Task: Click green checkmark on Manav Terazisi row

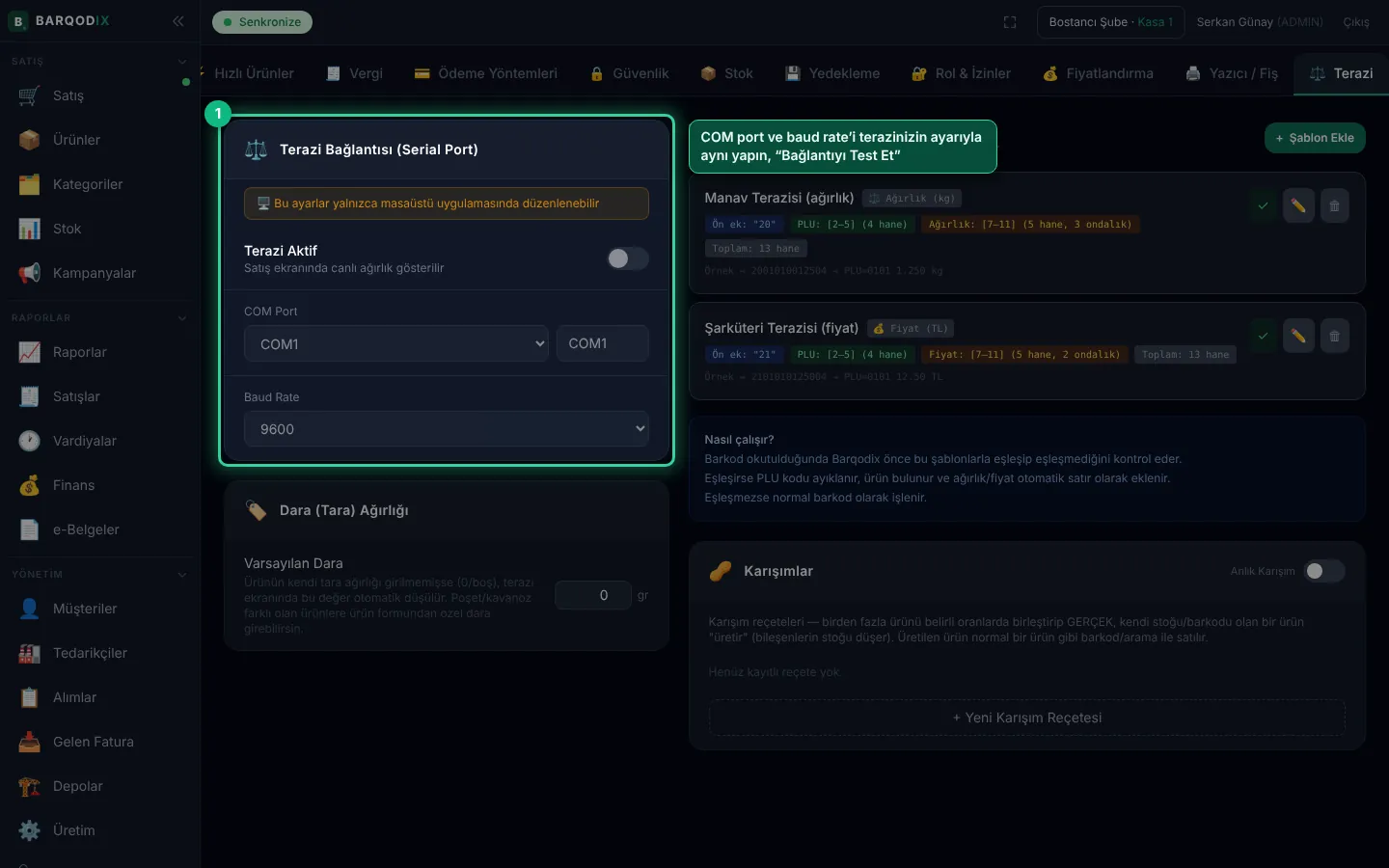Action: (x=1263, y=205)
